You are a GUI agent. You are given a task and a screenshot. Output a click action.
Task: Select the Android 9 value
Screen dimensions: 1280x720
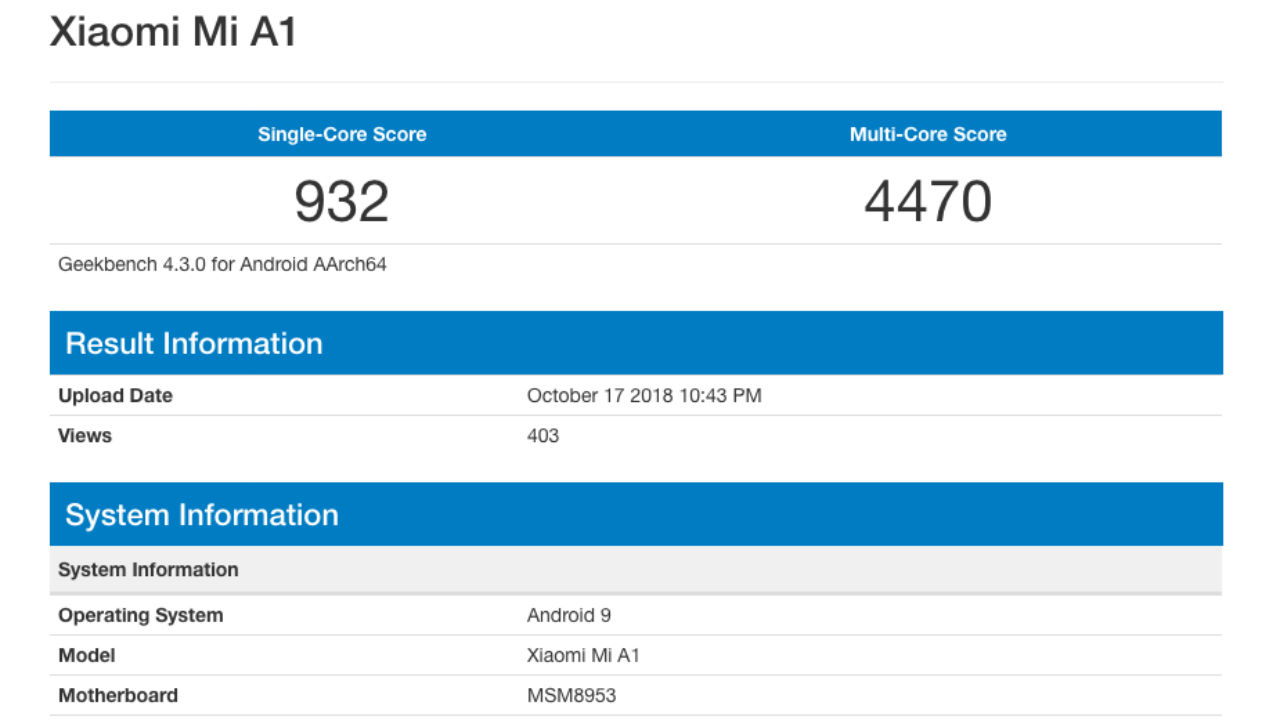coord(568,615)
